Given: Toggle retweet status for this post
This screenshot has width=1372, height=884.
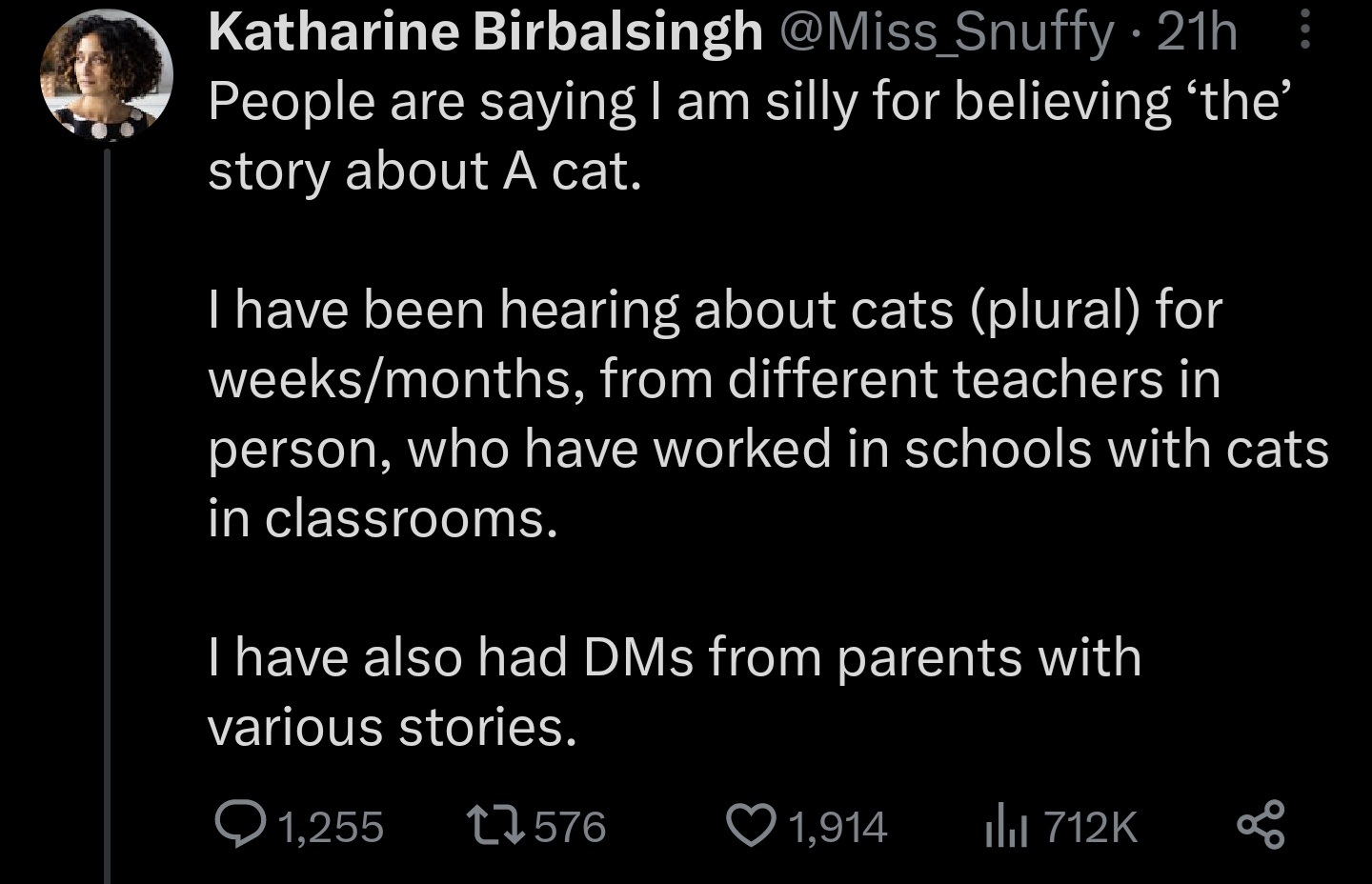Looking at the screenshot, I should click(502, 825).
